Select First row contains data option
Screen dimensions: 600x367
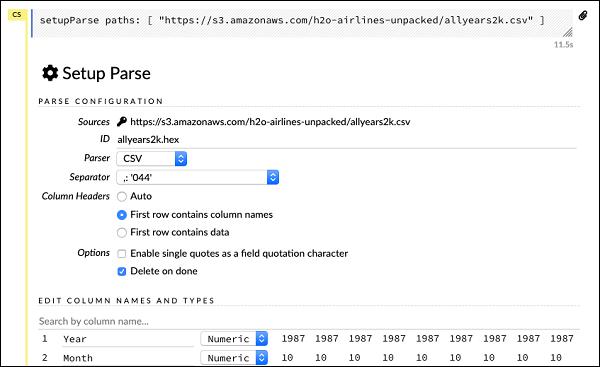coord(122,232)
